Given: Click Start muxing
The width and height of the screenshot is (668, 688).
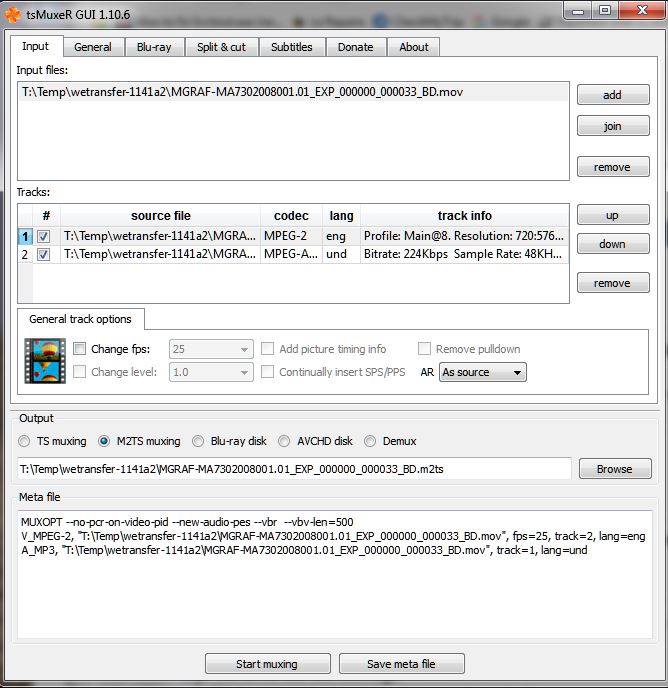Looking at the screenshot, I should click(x=267, y=664).
